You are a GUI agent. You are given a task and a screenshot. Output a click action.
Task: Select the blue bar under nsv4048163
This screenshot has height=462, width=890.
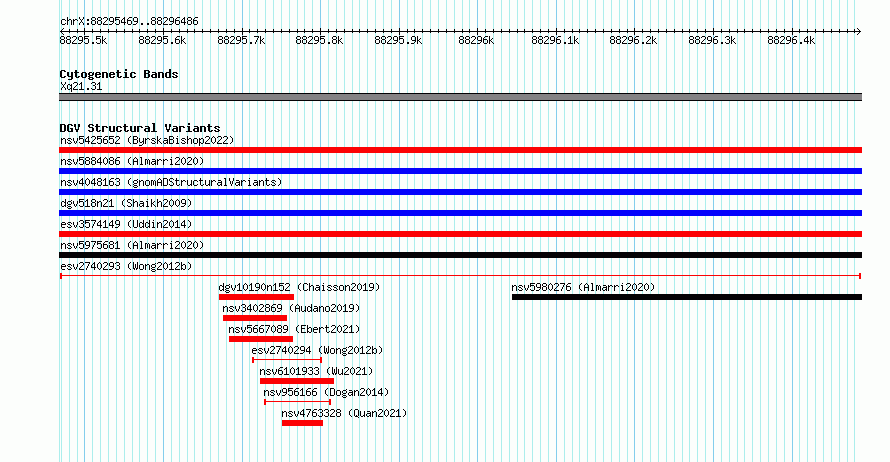(x=460, y=192)
